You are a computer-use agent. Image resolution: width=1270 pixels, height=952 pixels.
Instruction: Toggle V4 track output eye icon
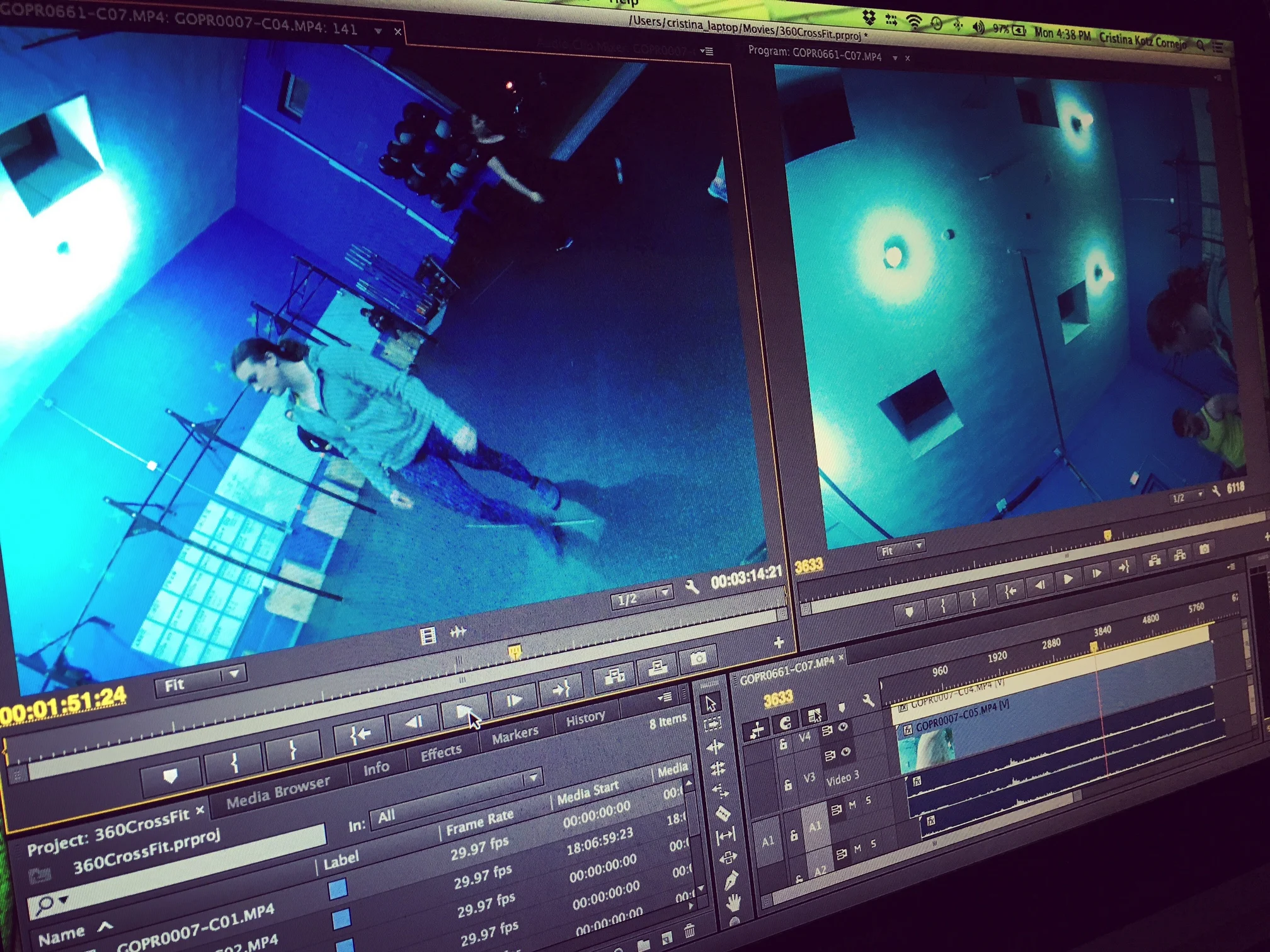842,727
